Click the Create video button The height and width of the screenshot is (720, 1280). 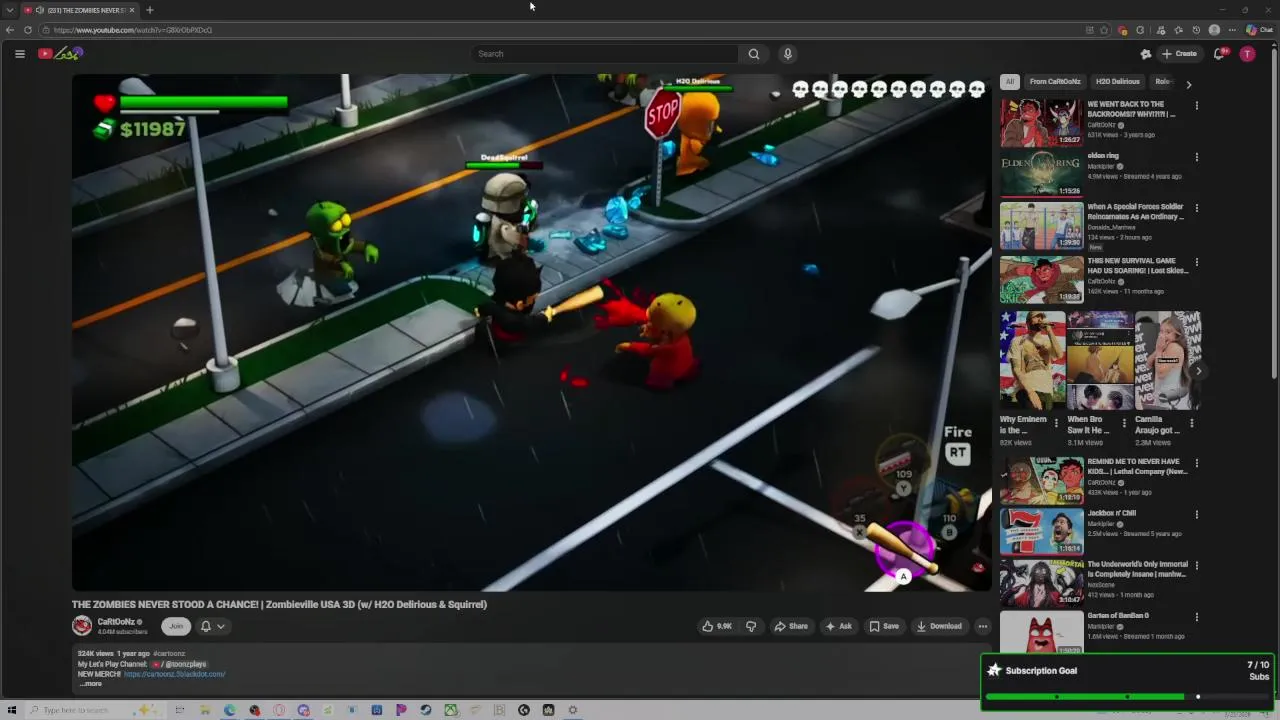pyautogui.click(x=1179, y=54)
